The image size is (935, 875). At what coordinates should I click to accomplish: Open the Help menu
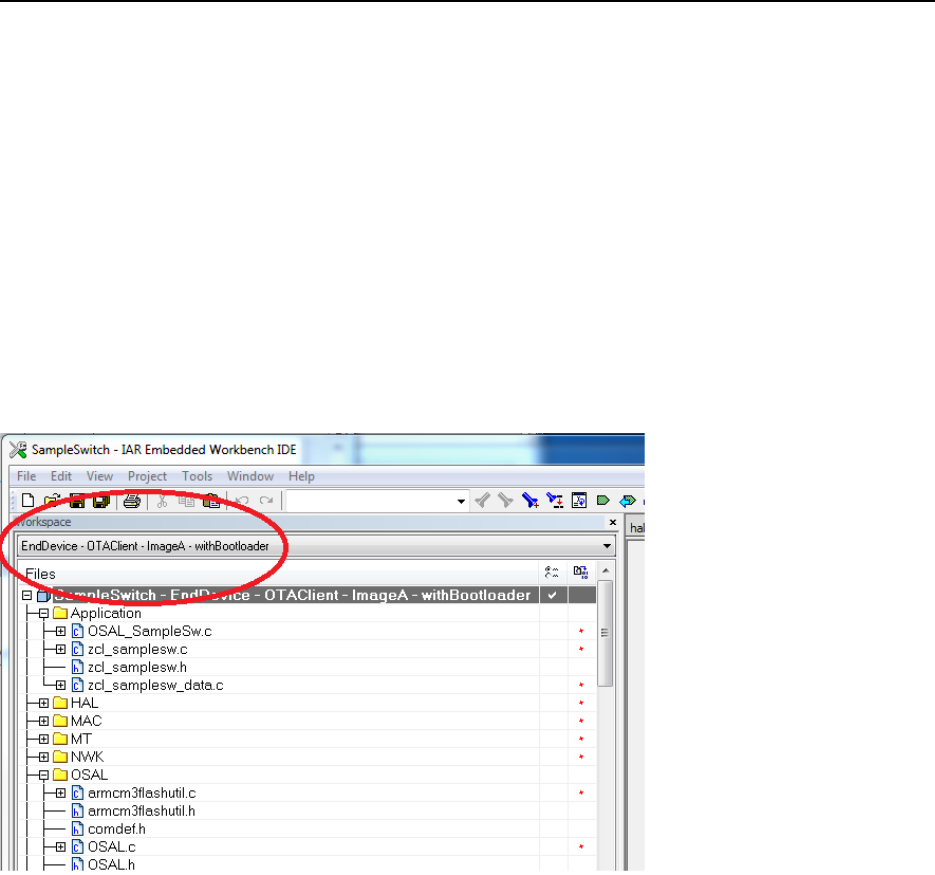[301, 476]
